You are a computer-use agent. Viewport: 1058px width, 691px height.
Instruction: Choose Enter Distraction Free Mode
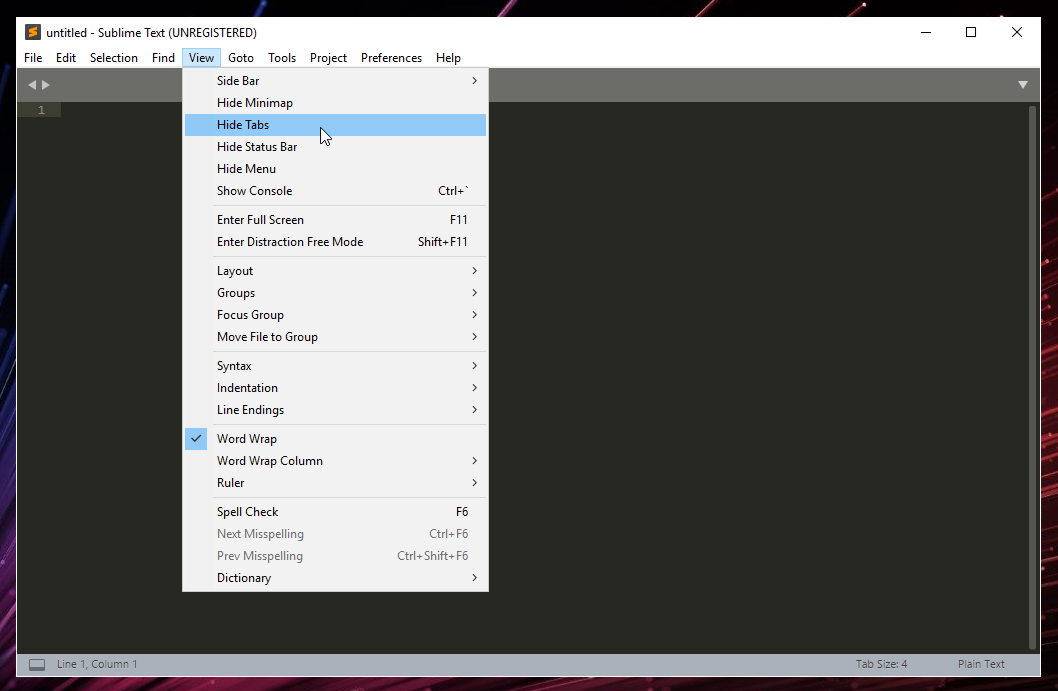point(335,242)
